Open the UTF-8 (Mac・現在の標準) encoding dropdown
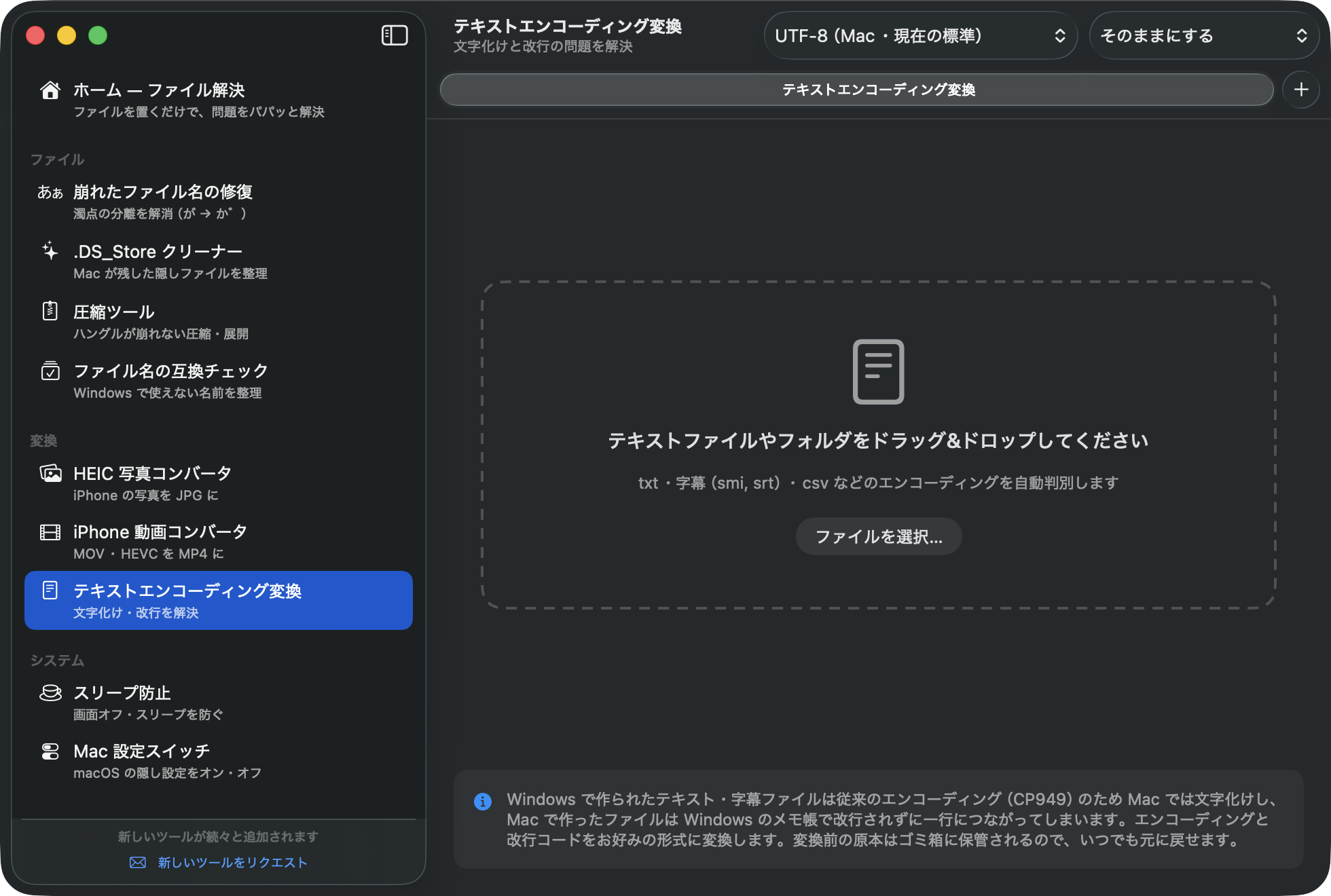This screenshot has width=1331, height=896. click(921, 36)
